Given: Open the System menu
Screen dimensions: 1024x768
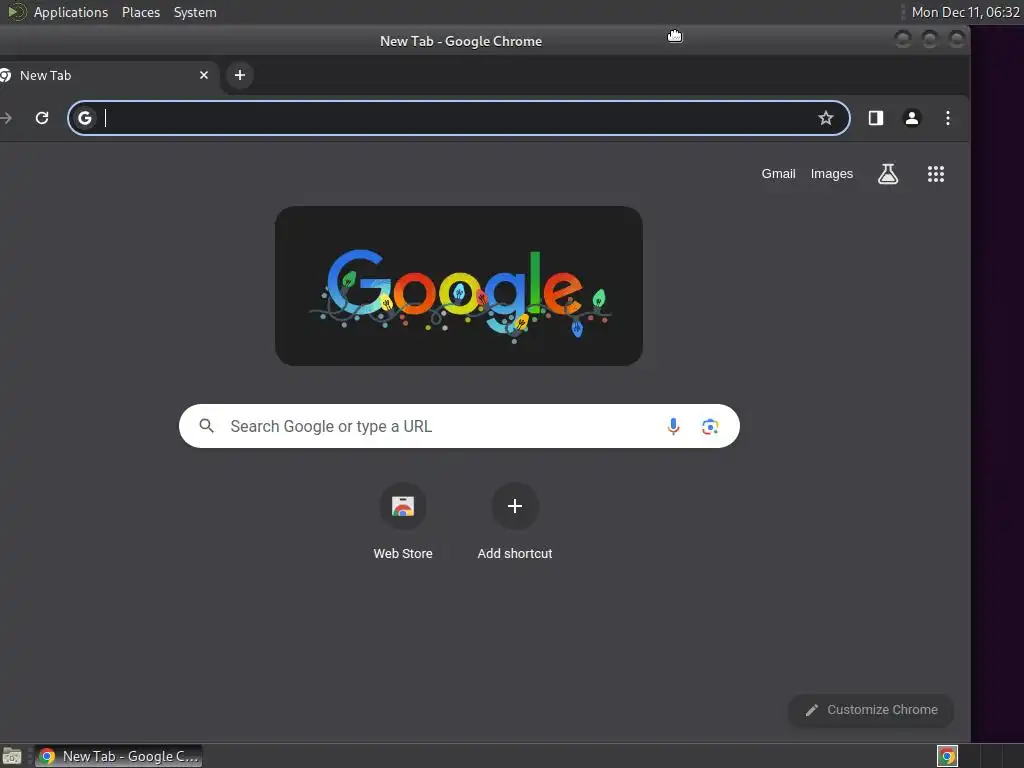Looking at the screenshot, I should (195, 12).
